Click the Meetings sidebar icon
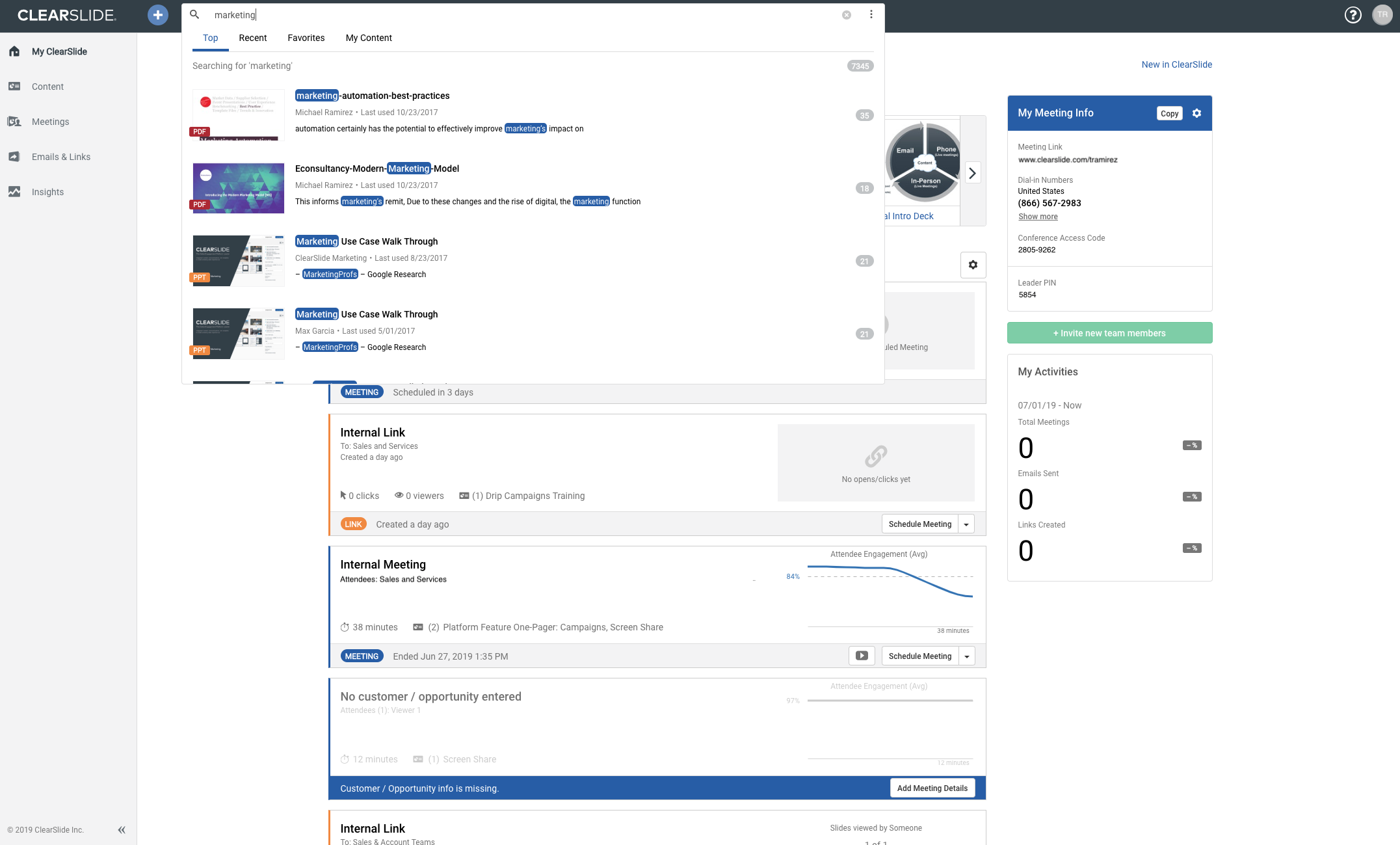The width and height of the screenshot is (1400, 845). coord(14,122)
